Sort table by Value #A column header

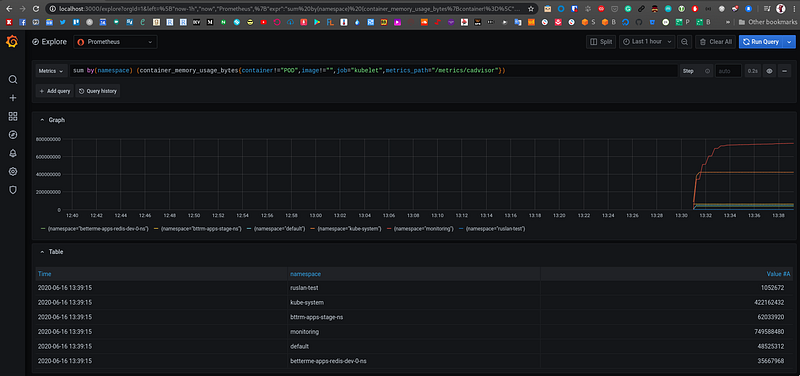click(779, 274)
